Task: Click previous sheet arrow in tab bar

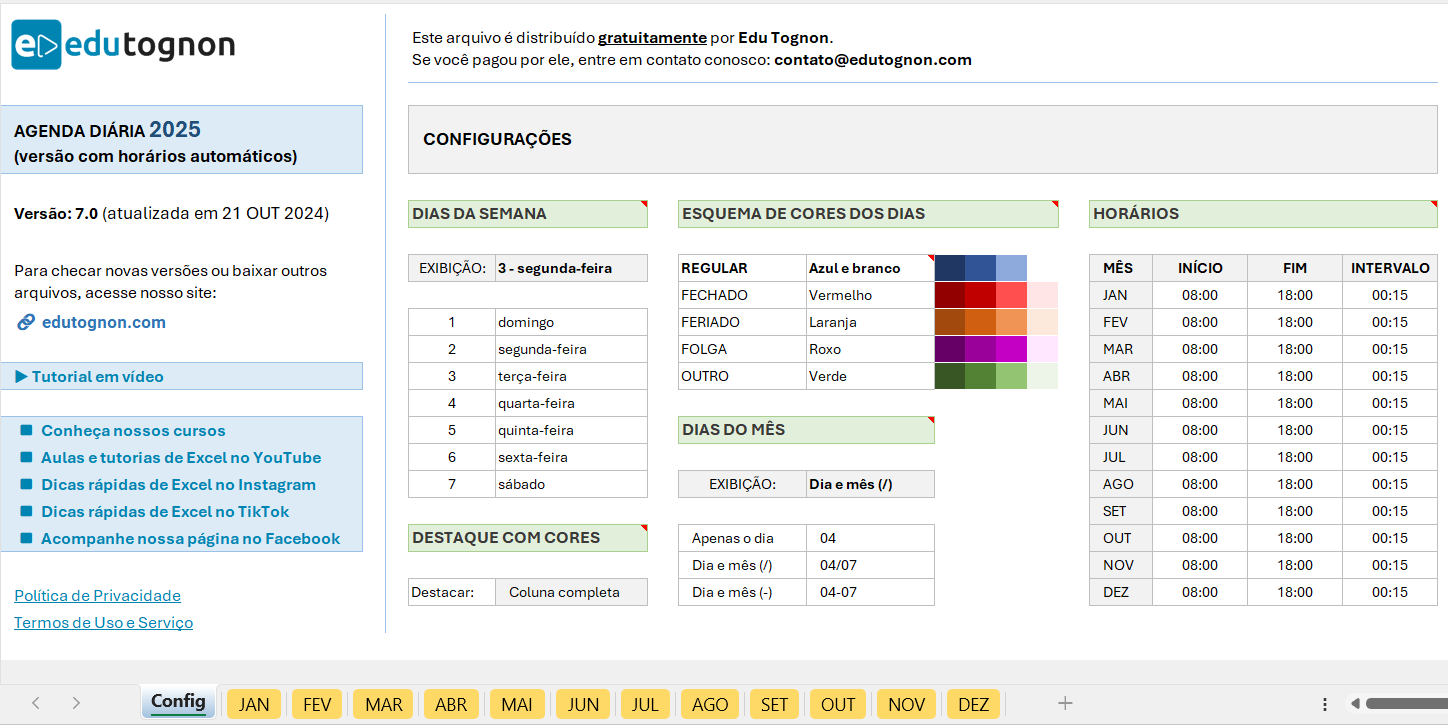Action: (36, 703)
